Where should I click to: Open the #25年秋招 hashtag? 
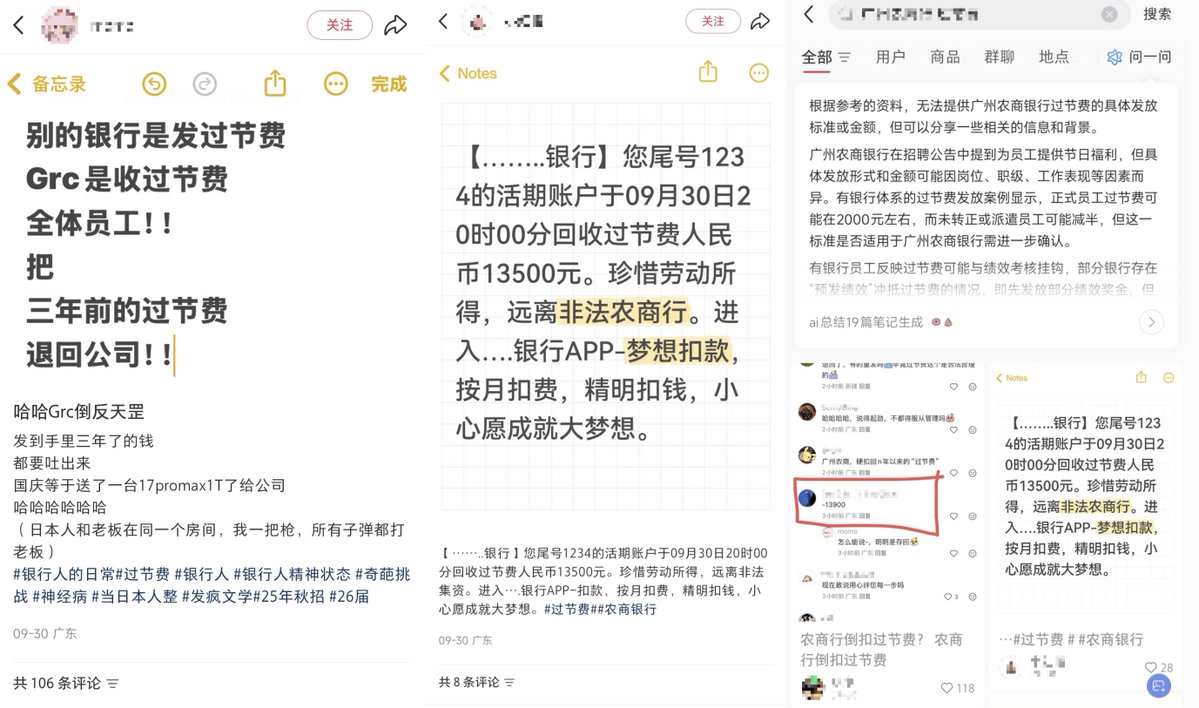click(289, 596)
